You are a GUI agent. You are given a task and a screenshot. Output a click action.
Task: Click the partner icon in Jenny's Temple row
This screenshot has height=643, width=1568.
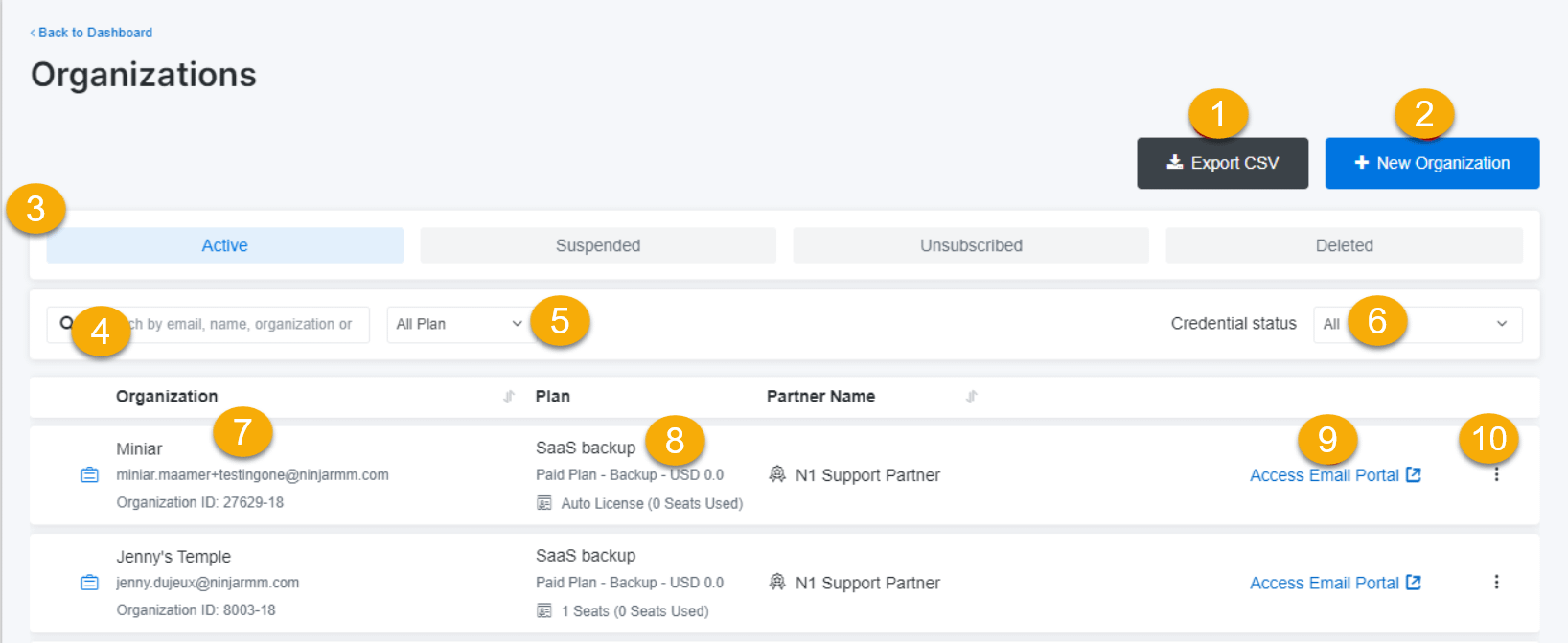tap(777, 582)
